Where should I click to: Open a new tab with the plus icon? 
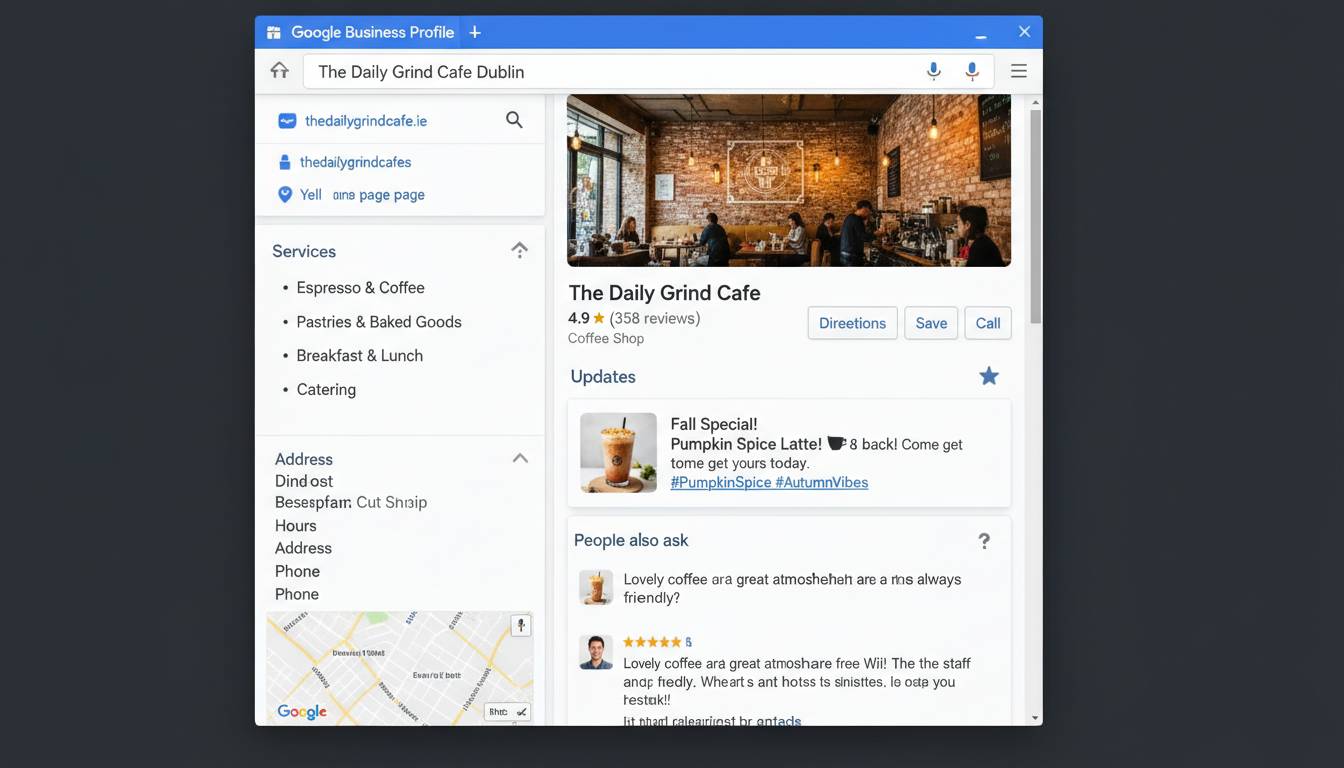(475, 32)
